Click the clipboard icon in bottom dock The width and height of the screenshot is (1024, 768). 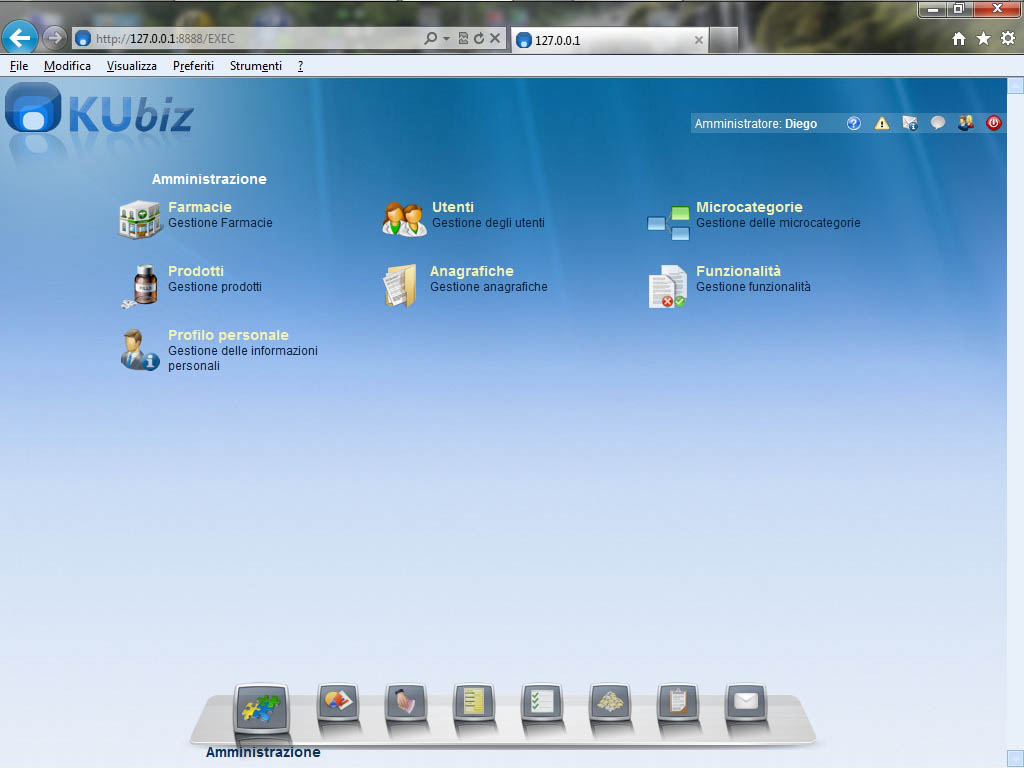[677, 702]
